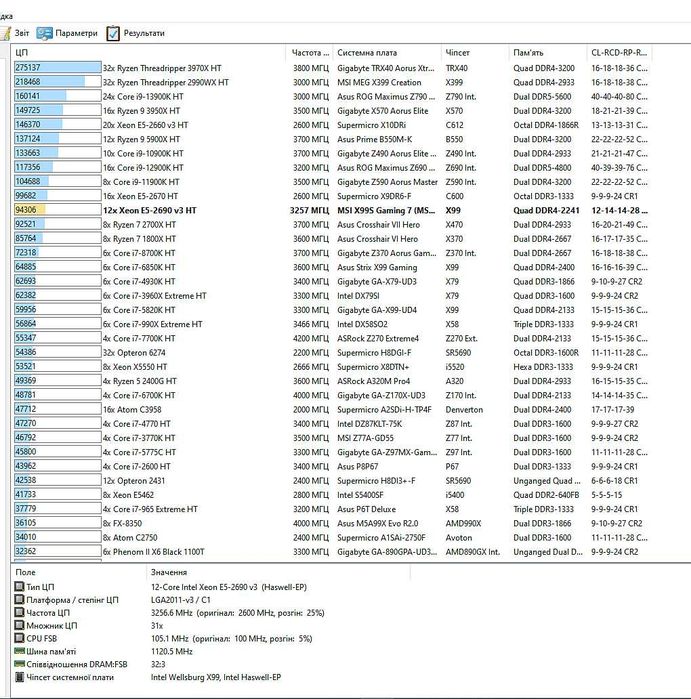Click the AMD990X chipset cell
The image size is (691, 699).
click(x=463, y=523)
